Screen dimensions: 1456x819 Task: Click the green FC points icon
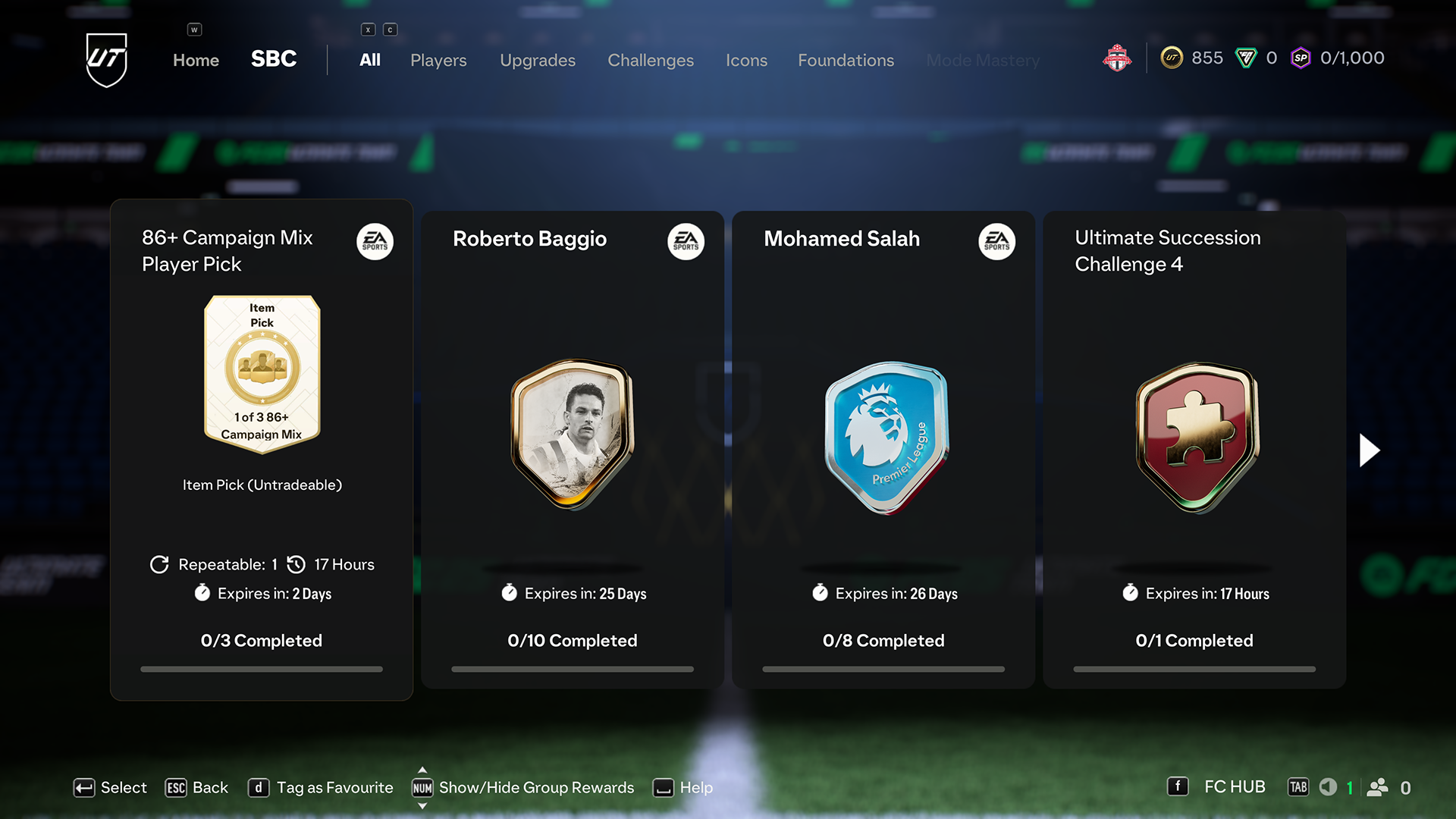click(x=1246, y=58)
